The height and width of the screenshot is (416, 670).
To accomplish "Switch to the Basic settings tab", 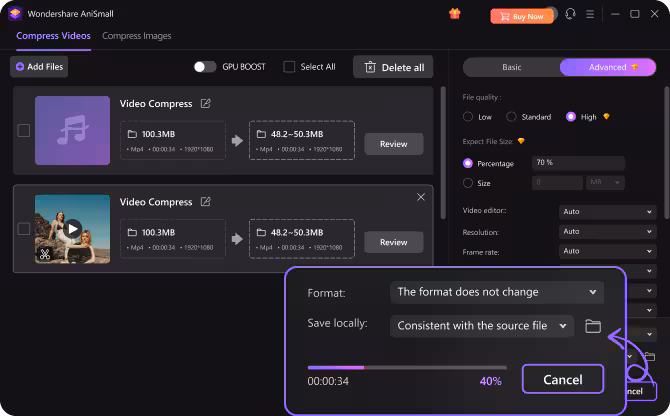I will click(x=511, y=67).
